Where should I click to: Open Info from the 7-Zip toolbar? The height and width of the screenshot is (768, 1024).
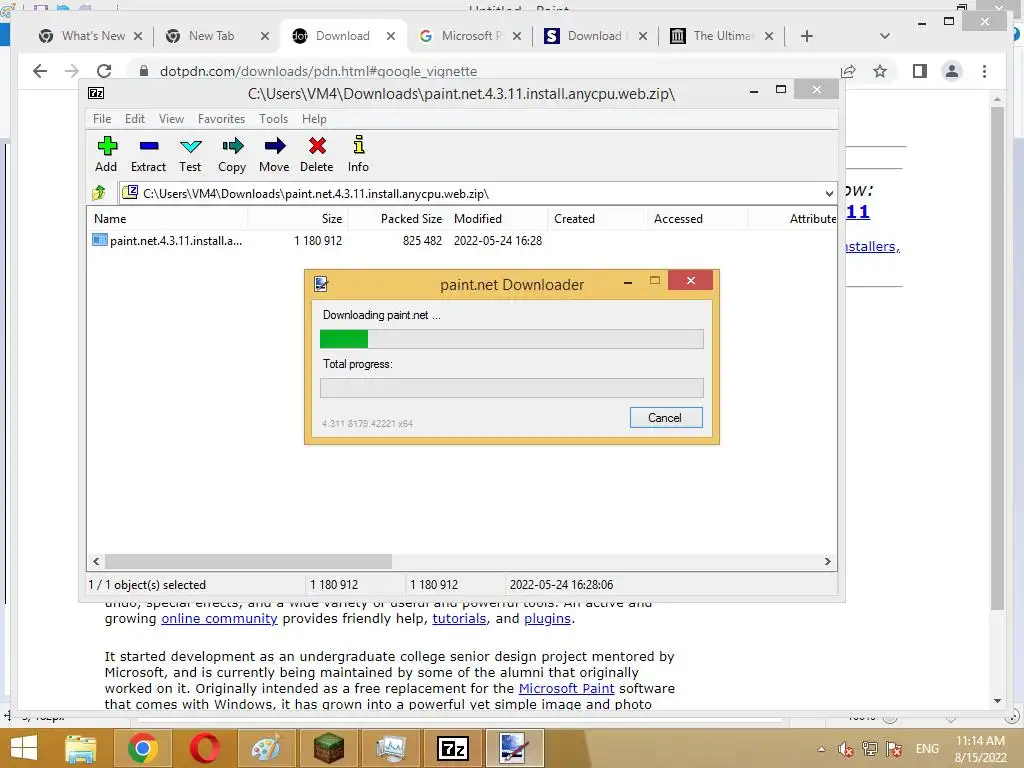tap(358, 154)
